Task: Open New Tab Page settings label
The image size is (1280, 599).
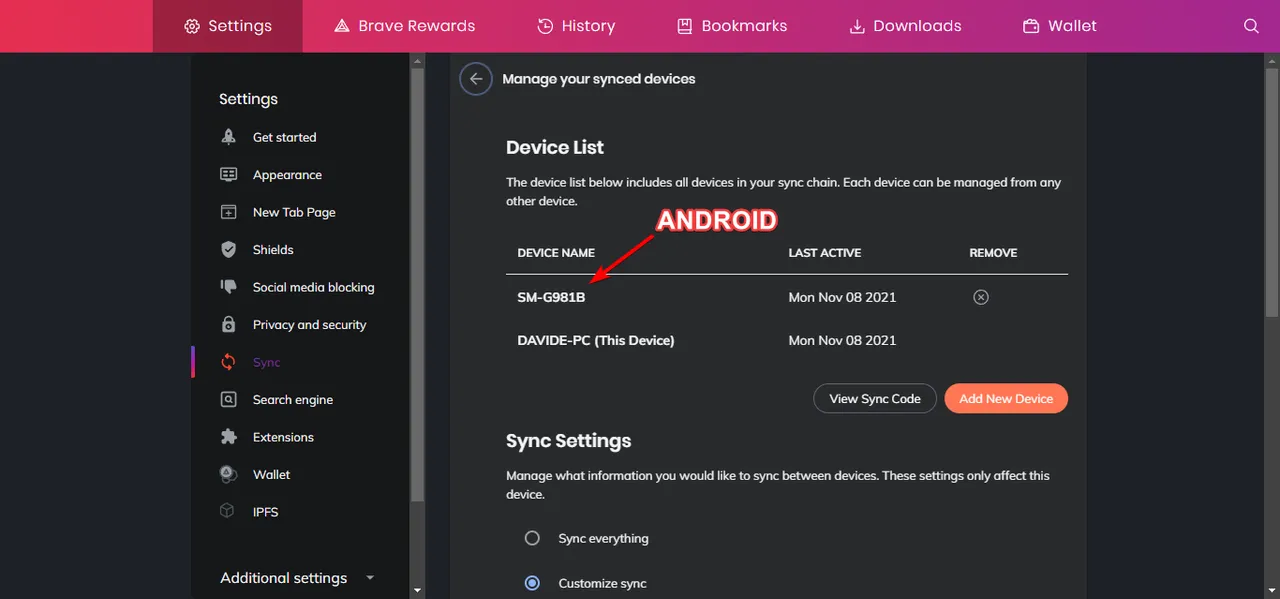Action: tap(294, 212)
